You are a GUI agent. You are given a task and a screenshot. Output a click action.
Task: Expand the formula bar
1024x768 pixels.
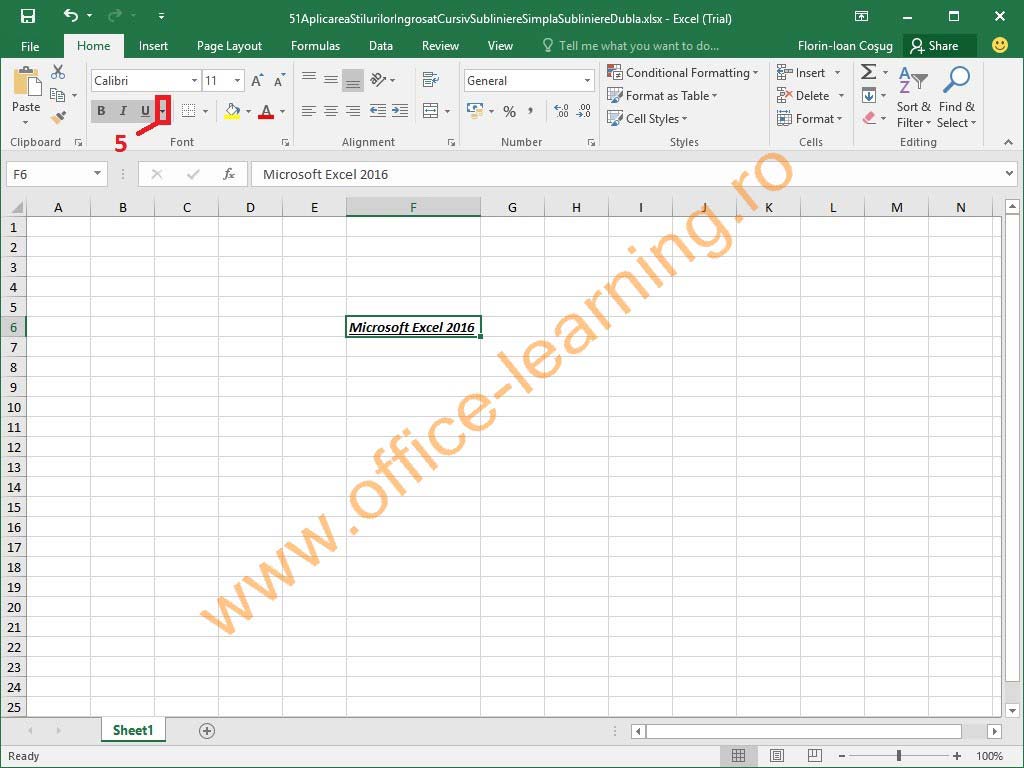(1010, 174)
